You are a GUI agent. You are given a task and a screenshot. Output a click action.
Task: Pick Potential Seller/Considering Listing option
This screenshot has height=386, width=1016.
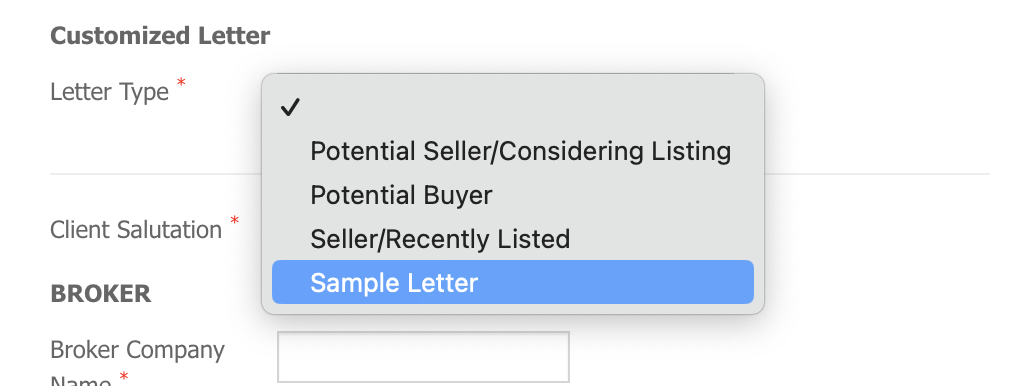pyautogui.click(x=513, y=151)
